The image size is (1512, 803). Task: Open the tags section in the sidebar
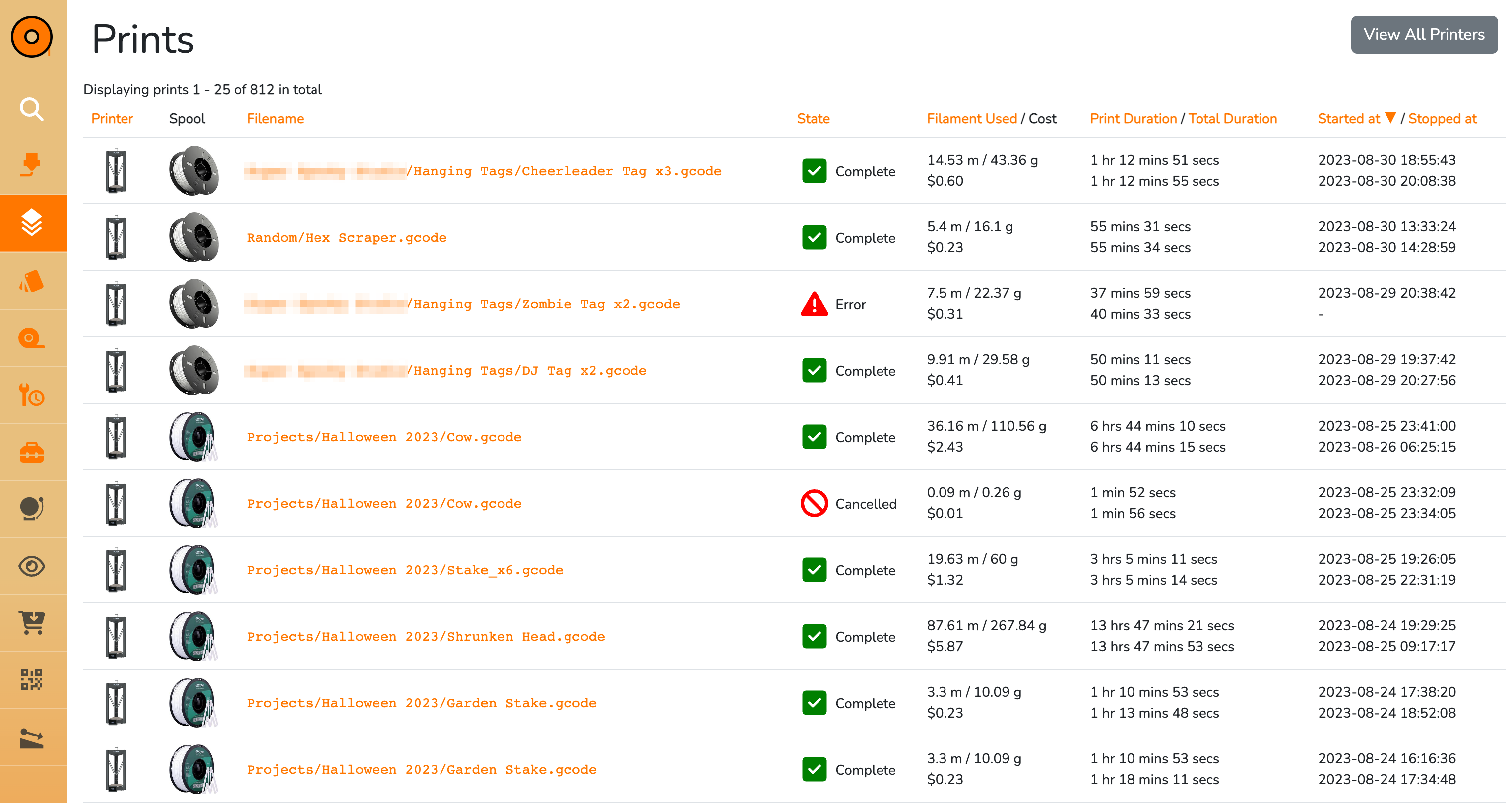32,281
